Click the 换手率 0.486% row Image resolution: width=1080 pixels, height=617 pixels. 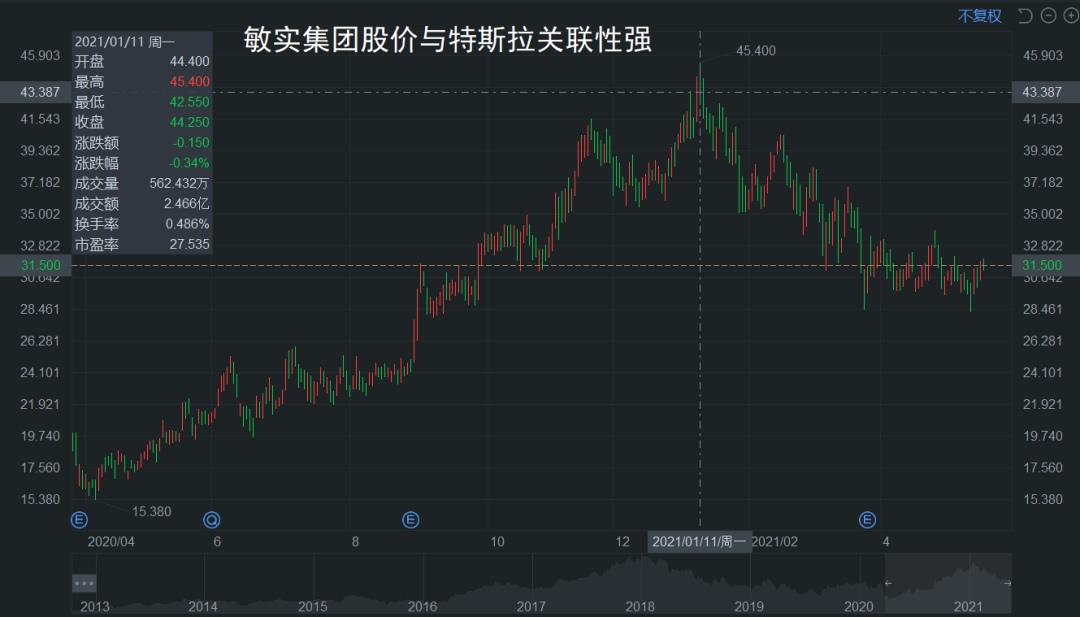142,224
